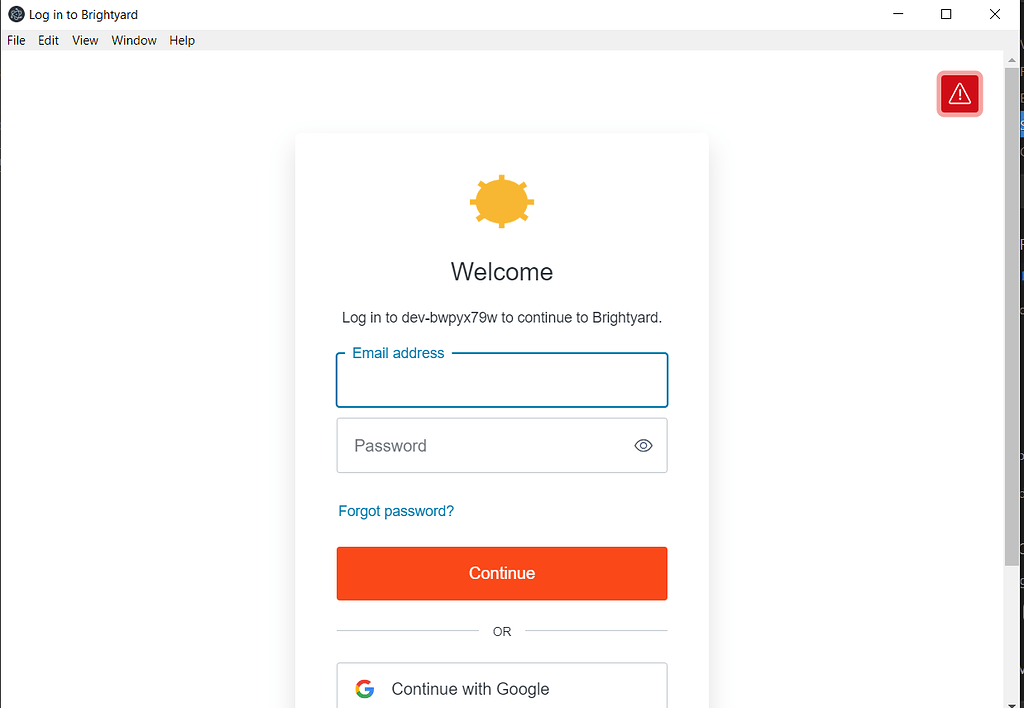Open the Window menu
This screenshot has width=1024, height=708.
pos(133,40)
